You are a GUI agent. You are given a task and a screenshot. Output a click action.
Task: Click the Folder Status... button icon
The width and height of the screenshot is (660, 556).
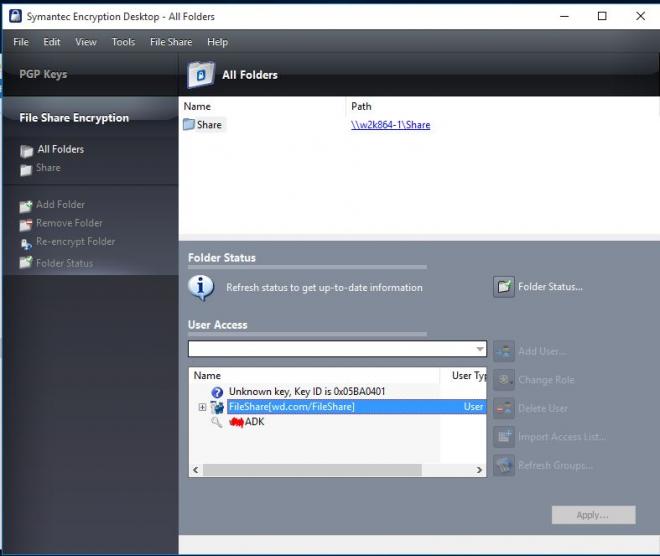click(x=504, y=287)
